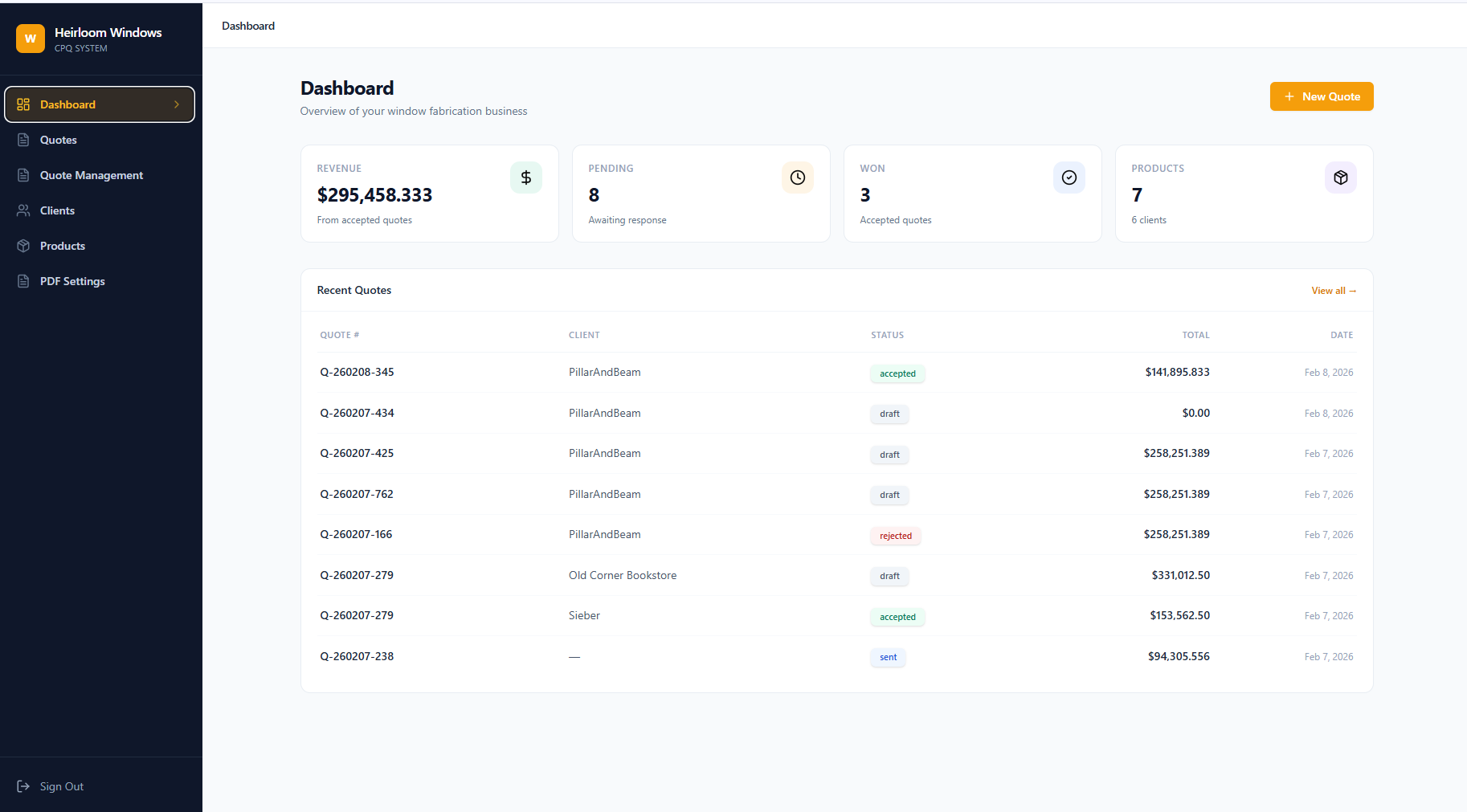The image size is (1467, 812).
Task: Click the Clients people icon in sidebar
Action: click(x=23, y=210)
